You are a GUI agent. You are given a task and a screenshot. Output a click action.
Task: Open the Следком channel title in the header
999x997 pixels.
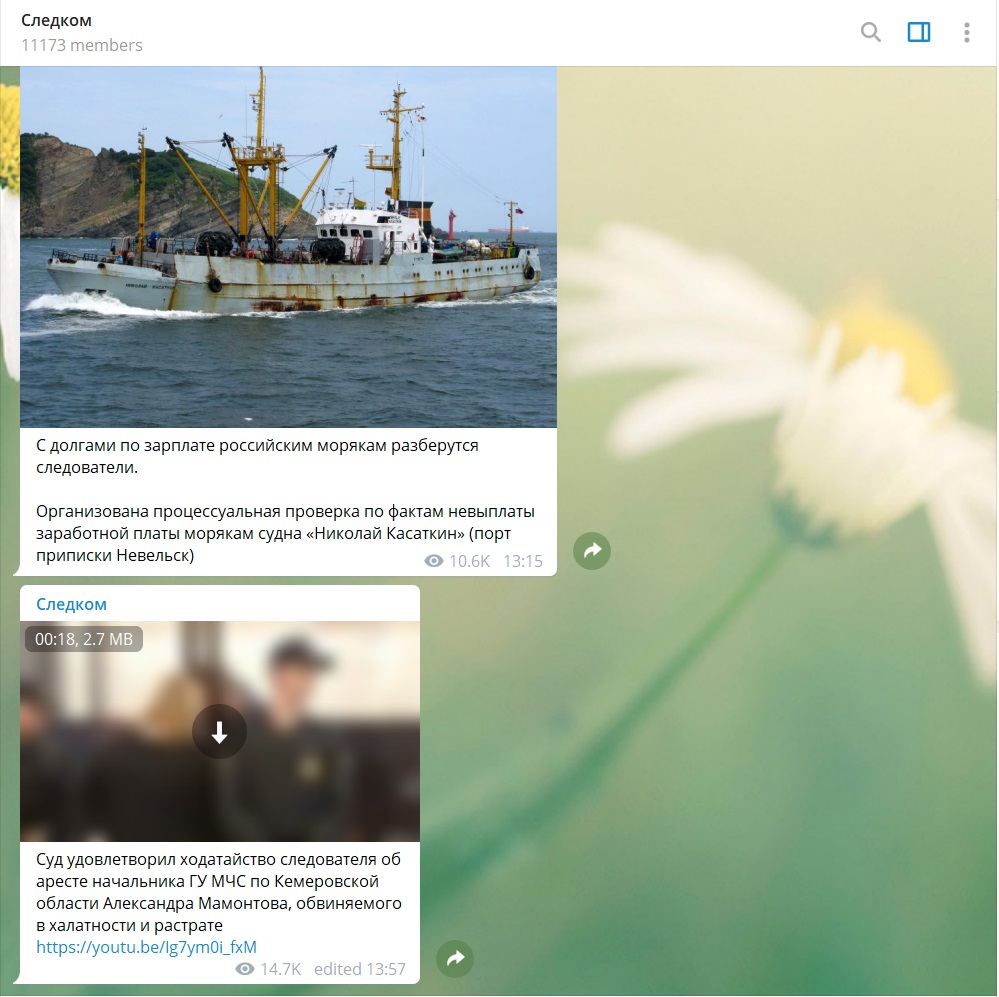(56, 20)
